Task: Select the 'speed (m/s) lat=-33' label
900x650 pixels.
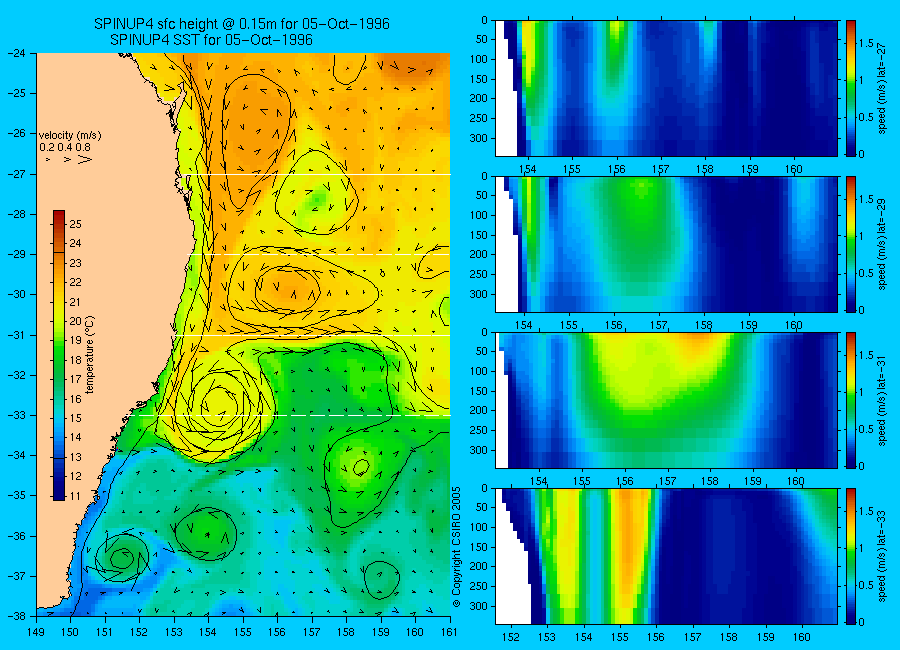Action: 882,557
